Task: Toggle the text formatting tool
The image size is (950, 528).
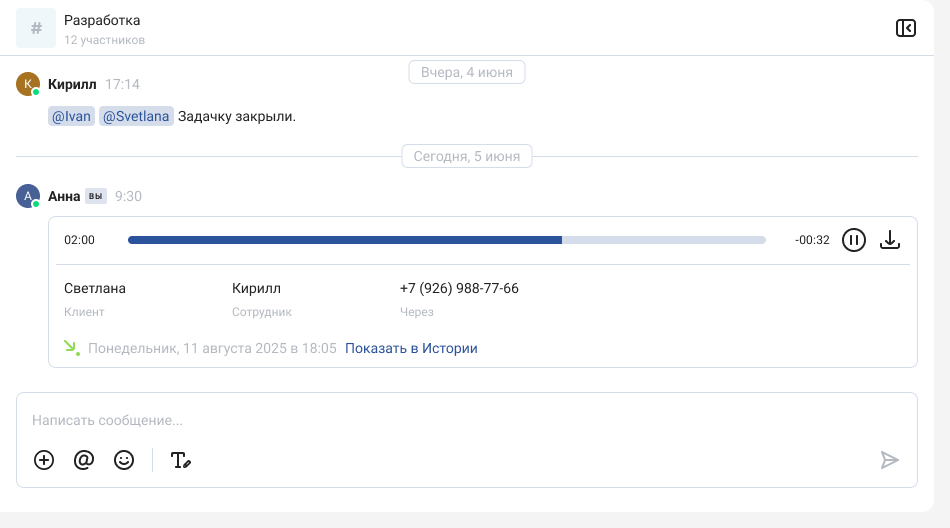Action: 180,460
